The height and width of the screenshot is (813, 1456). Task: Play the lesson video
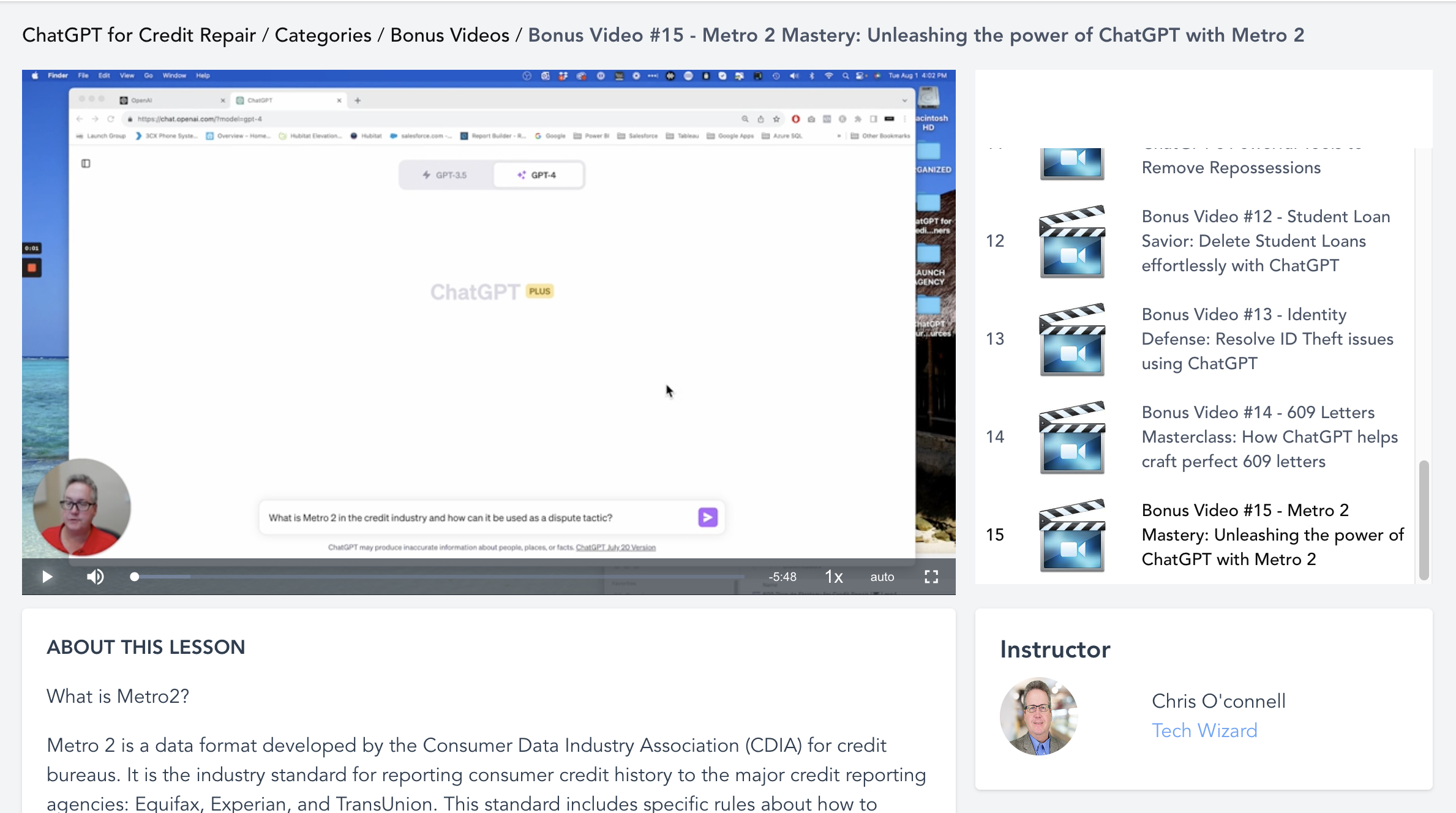coord(47,577)
